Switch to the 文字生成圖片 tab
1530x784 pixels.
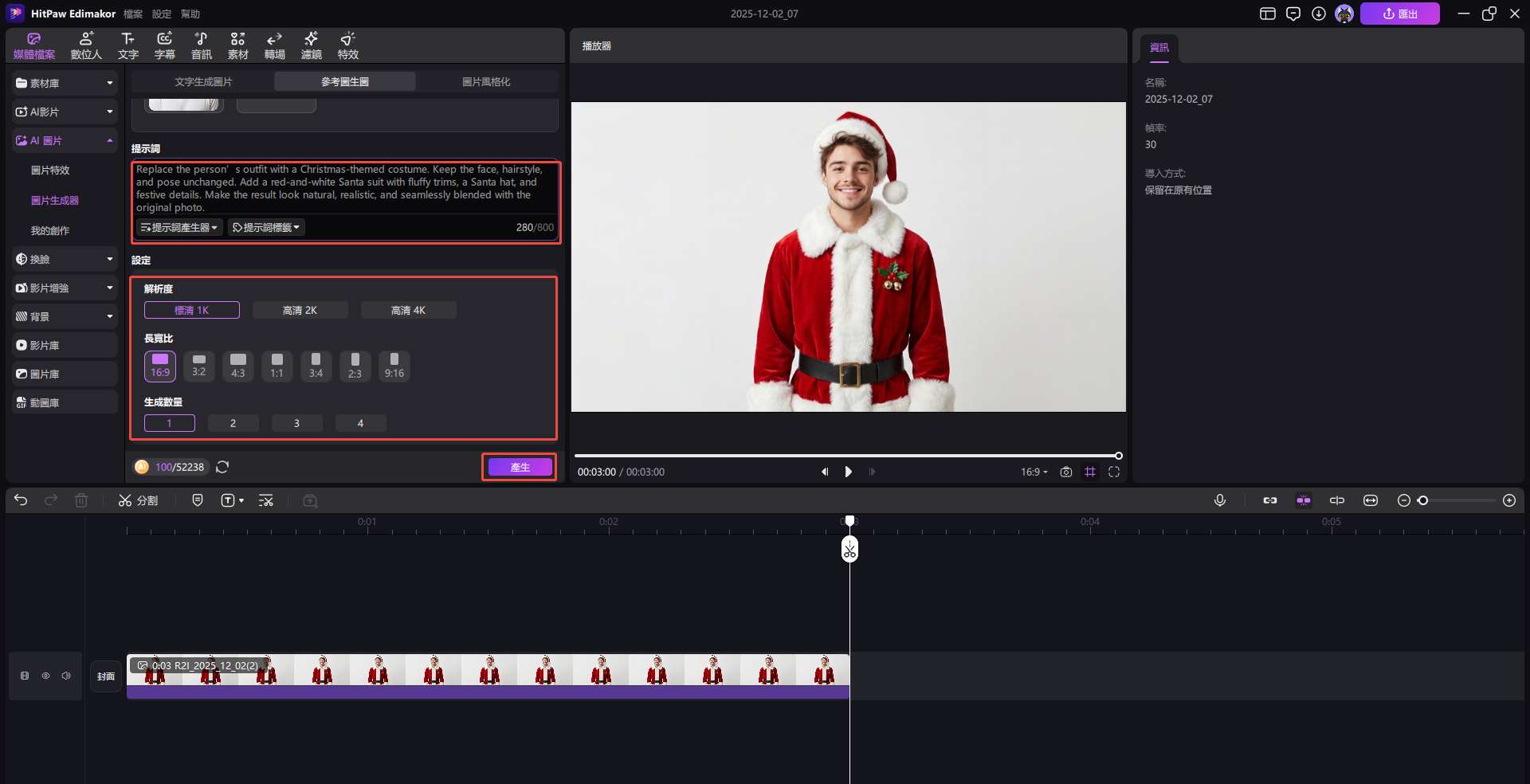click(x=203, y=82)
